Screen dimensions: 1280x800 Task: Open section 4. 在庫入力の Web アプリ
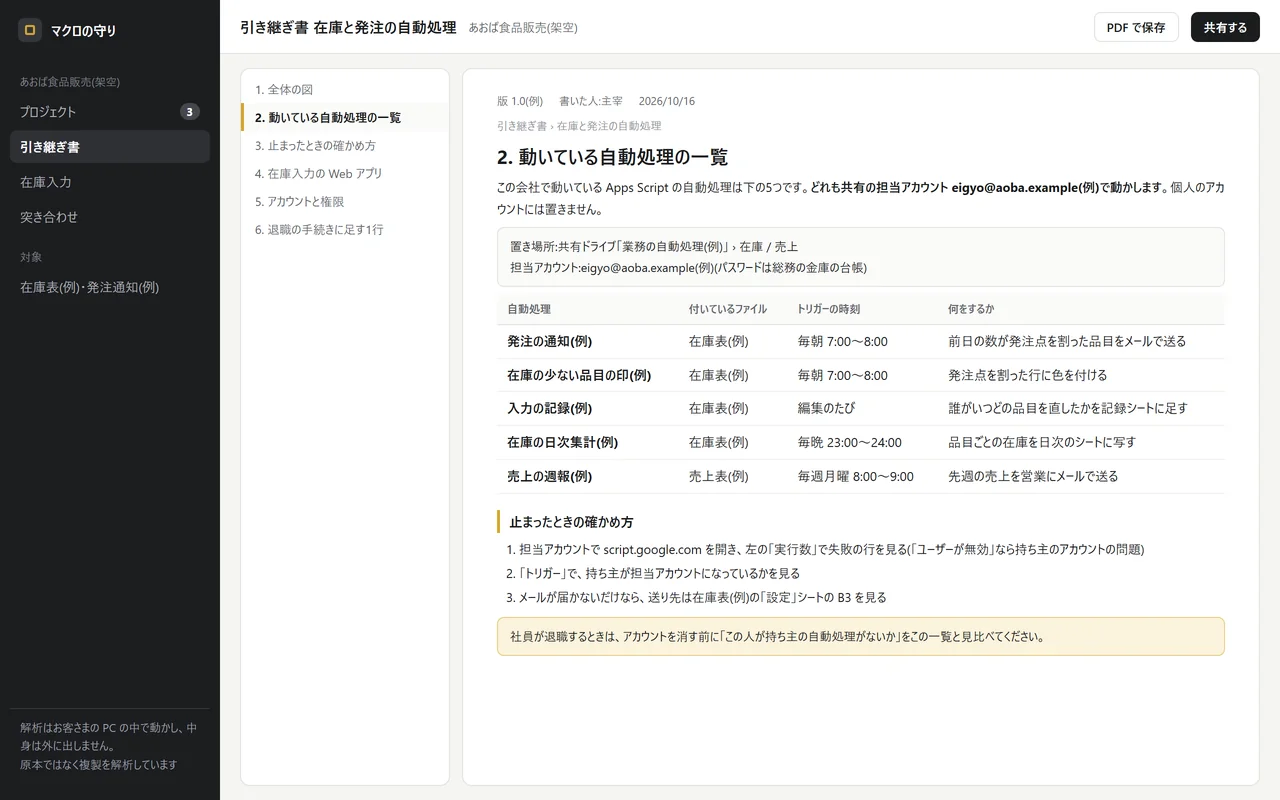(x=345, y=174)
